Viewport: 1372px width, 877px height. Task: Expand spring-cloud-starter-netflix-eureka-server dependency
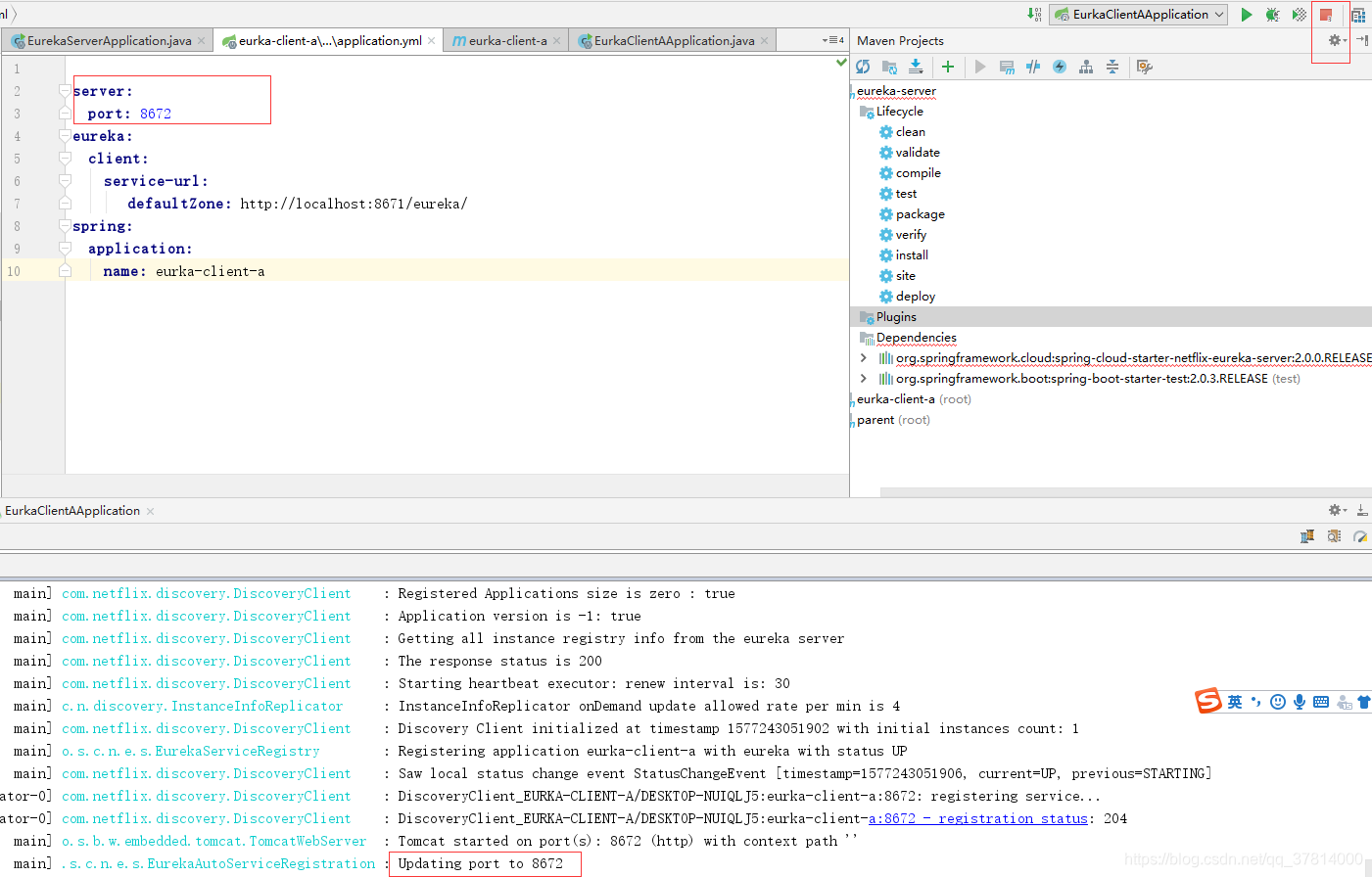click(x=863, y=358)
